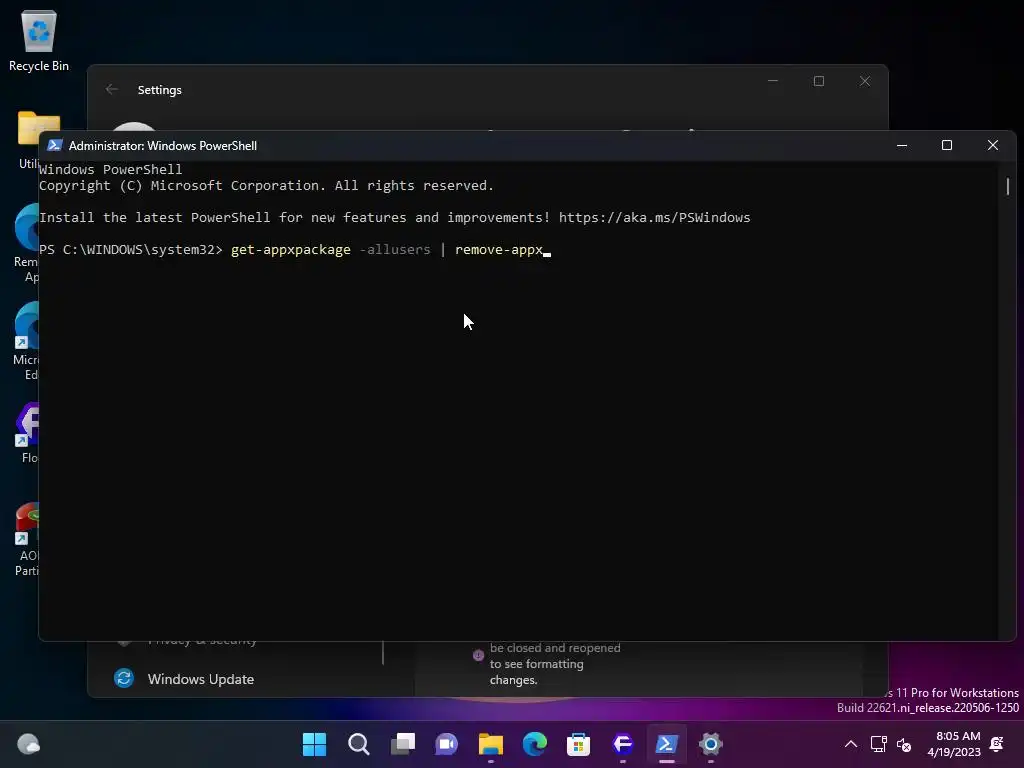Switch to PowerShell via its taskbar icon

[666, 744]
